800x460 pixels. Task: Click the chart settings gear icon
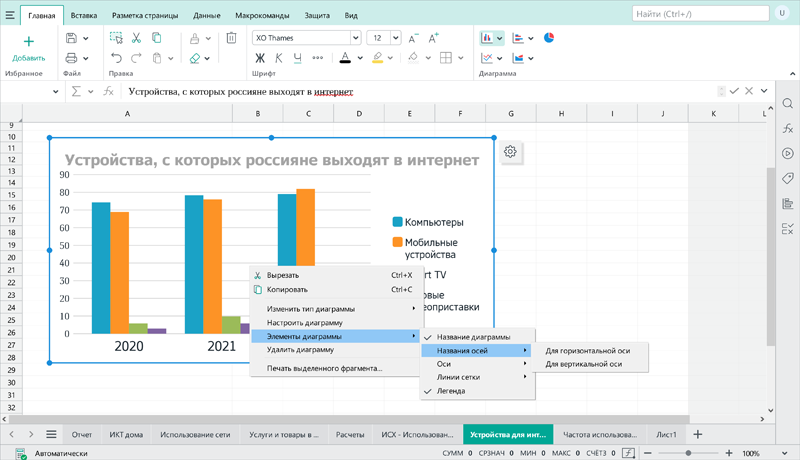tap(510, 152)
